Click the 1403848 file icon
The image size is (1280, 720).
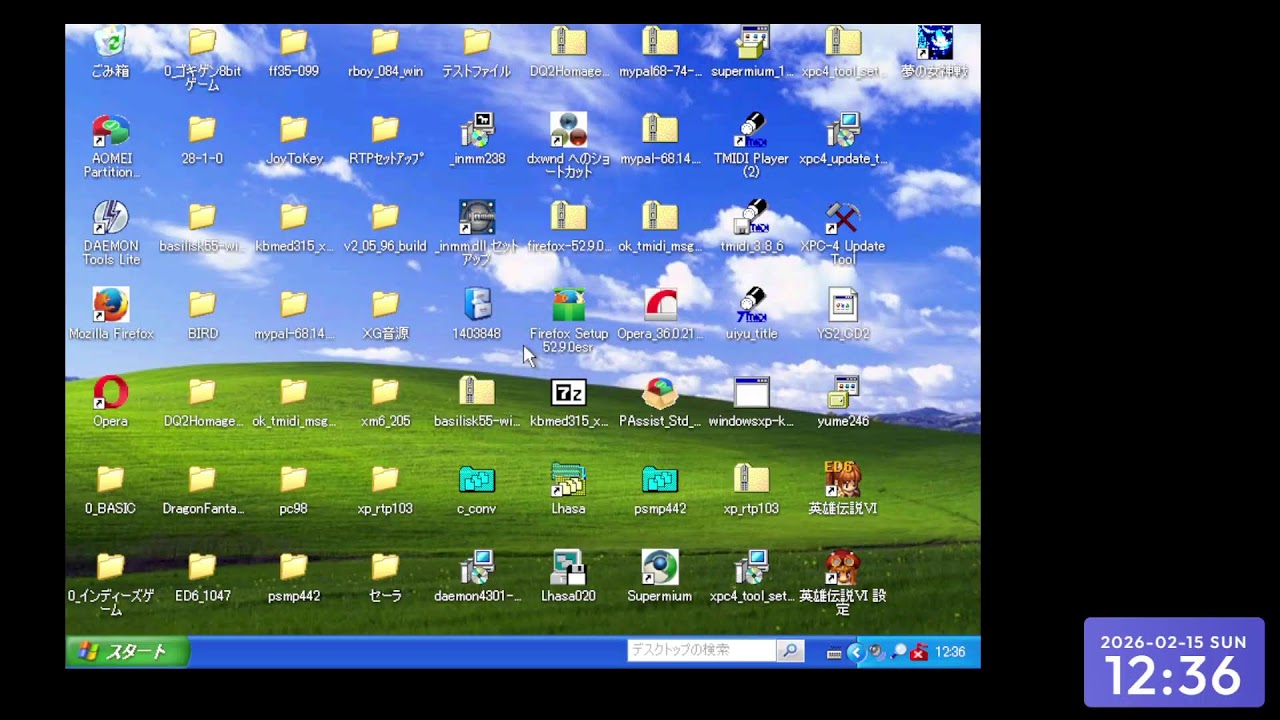tap(477, 305)
